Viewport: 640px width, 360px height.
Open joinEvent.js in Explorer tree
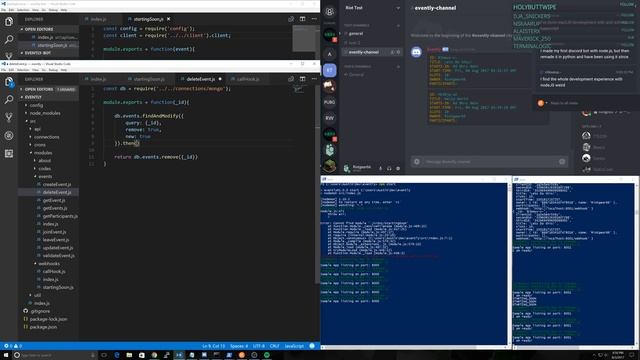[x=54, y=232]
